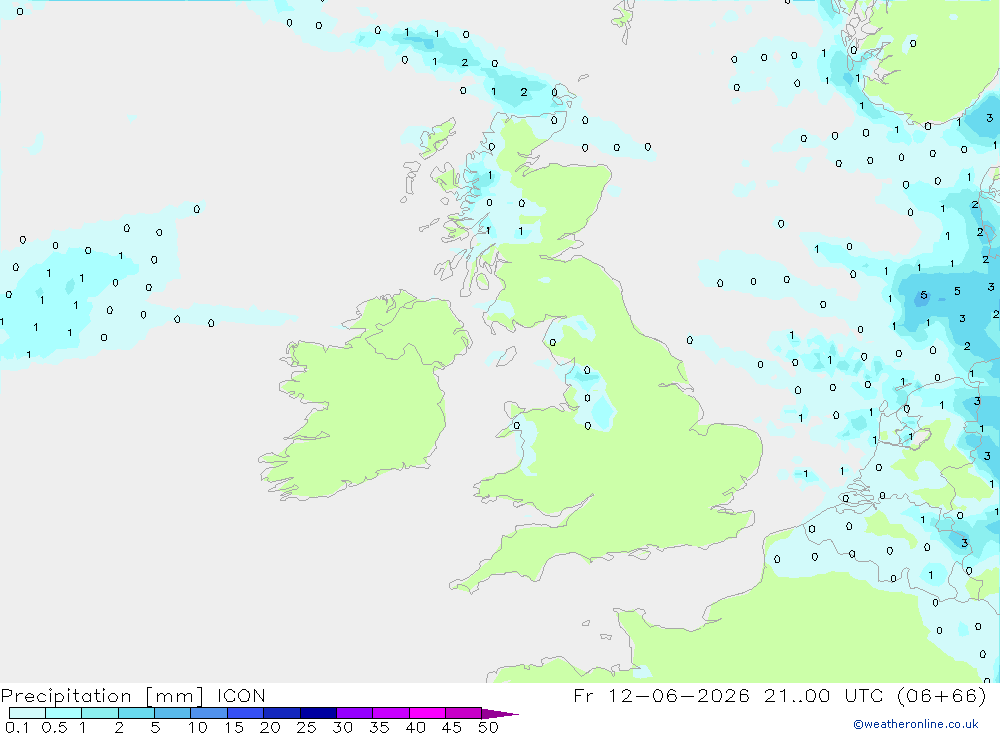This screenshot has width=1000, height=733.
Task: Click the 'Fr 12-06-2026' date text
Action: tap(661, 695)
